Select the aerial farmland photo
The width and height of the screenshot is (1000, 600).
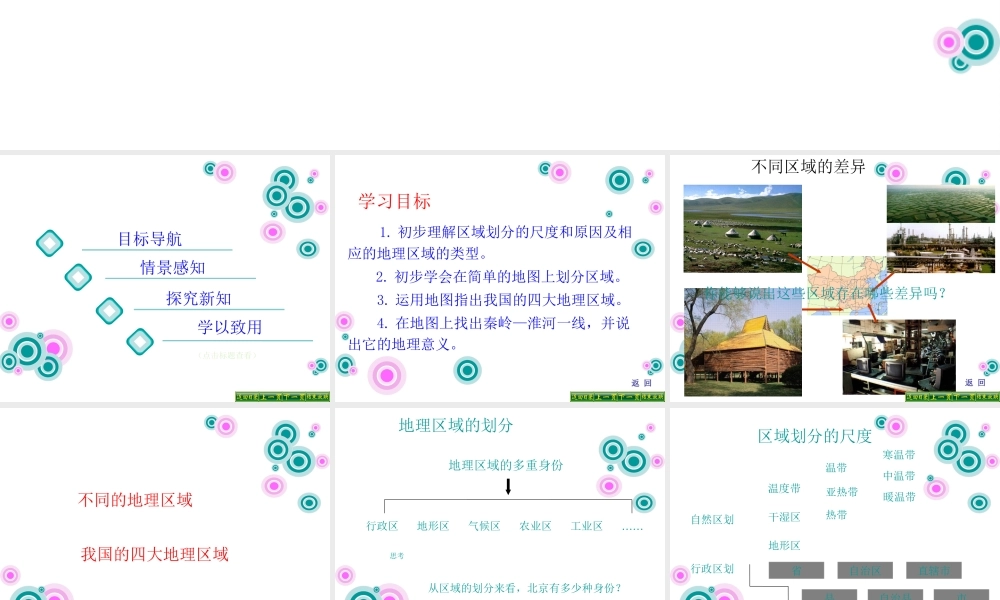(941, 204)
